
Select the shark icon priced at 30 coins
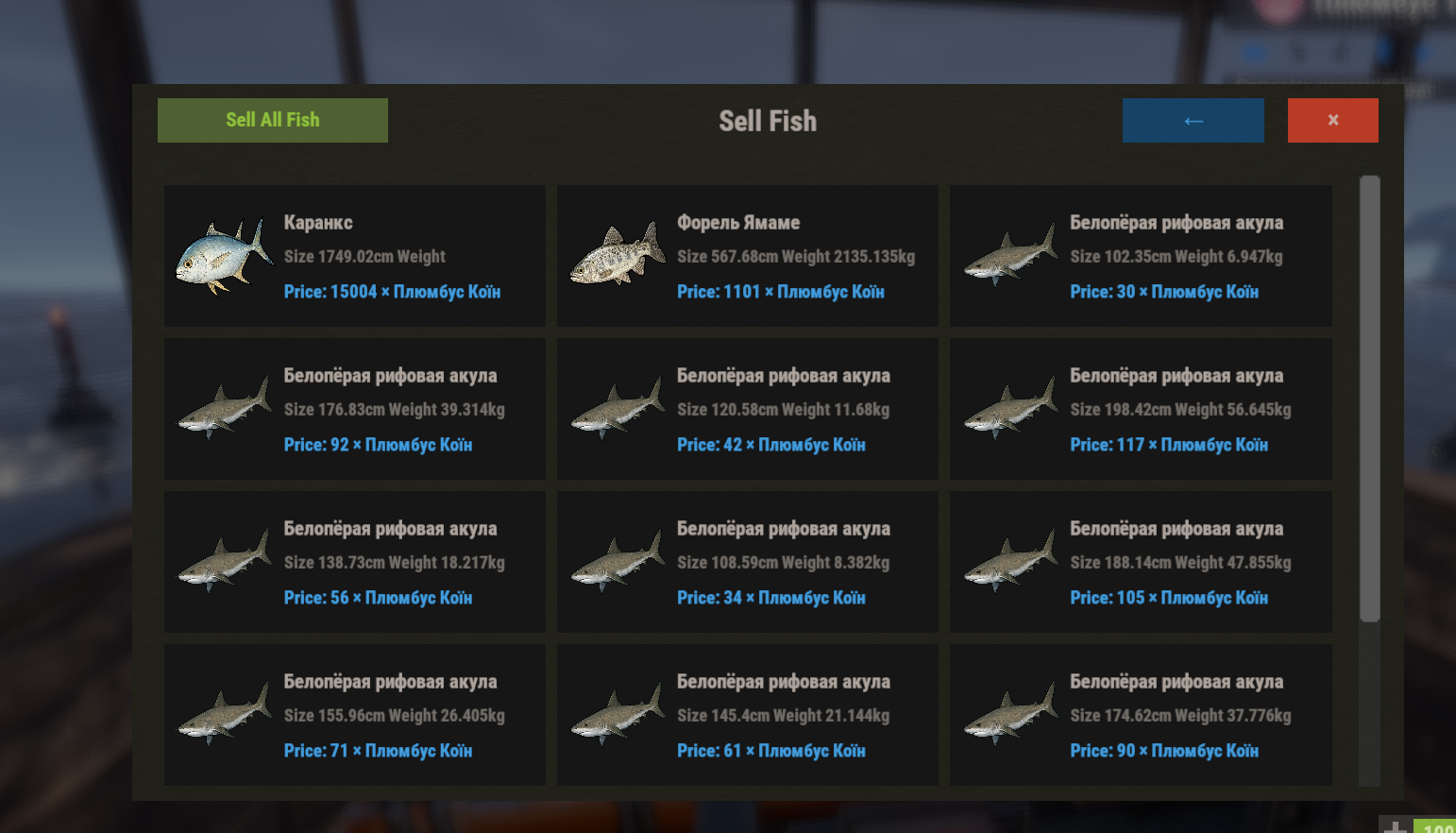1010,255
